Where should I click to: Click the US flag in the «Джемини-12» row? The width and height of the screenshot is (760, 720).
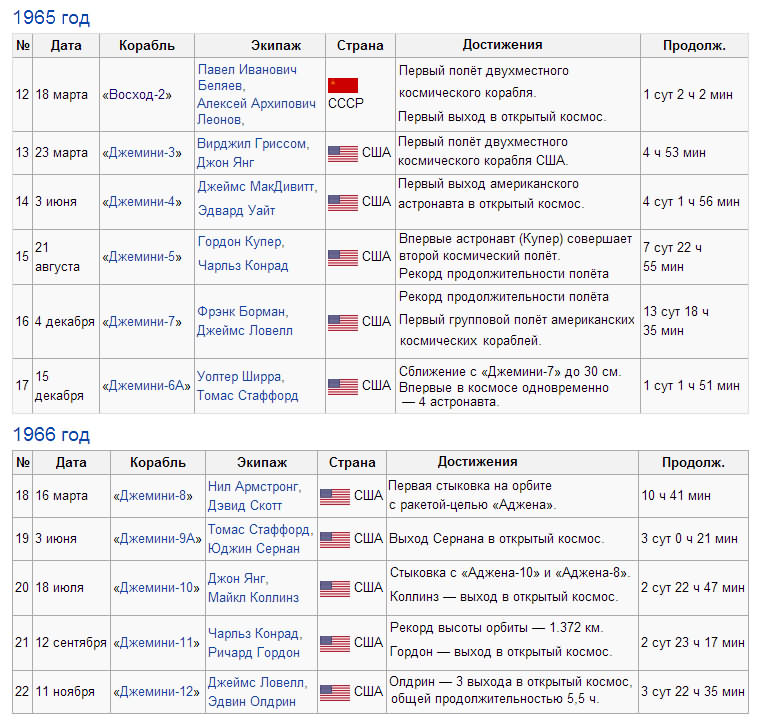(335, 692)
